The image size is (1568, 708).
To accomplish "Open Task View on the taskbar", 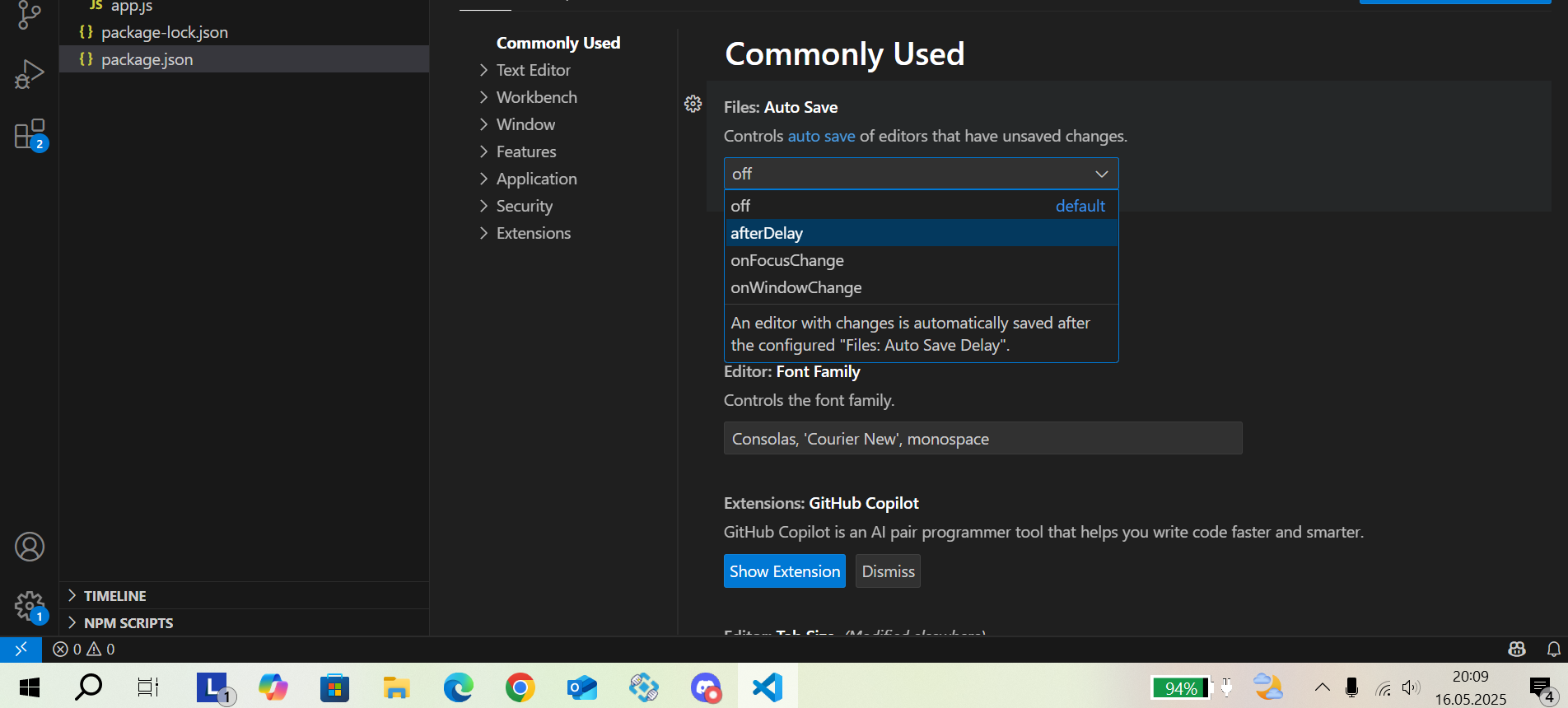I will pyautogui.click(x=148, y=687).
